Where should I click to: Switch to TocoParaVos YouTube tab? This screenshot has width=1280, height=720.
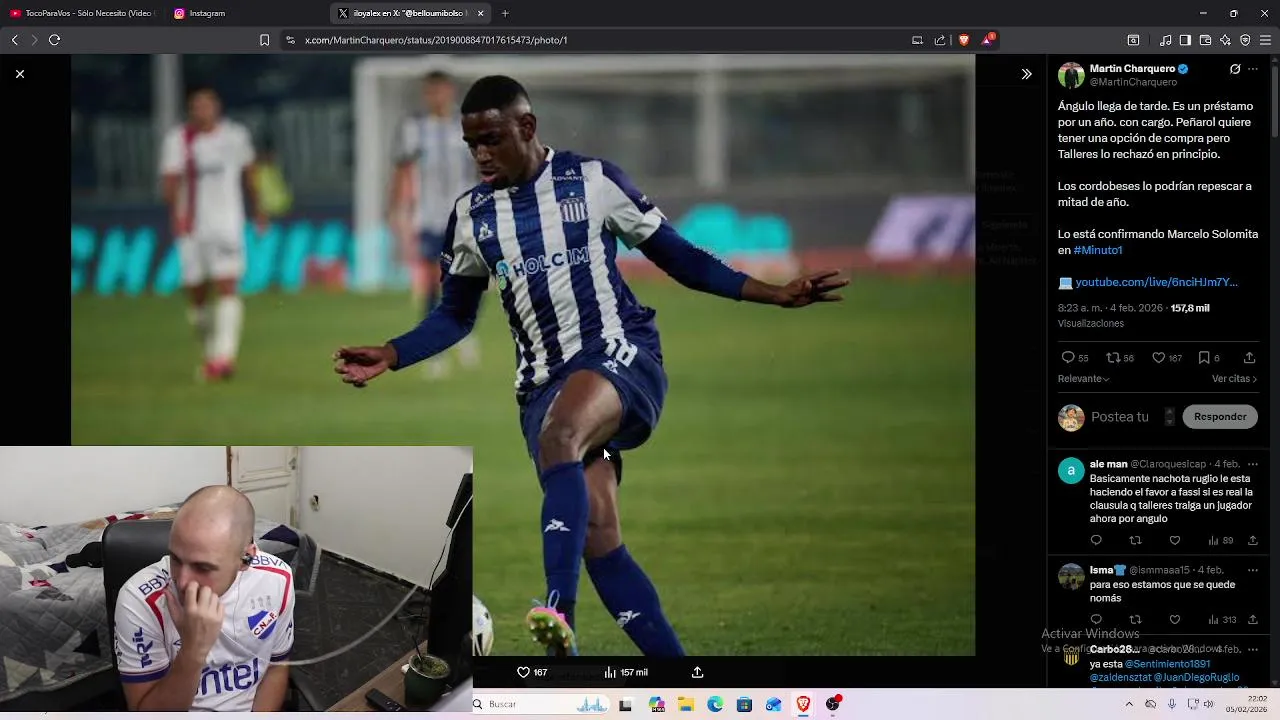pyautogui.click(x=82, y=13)
